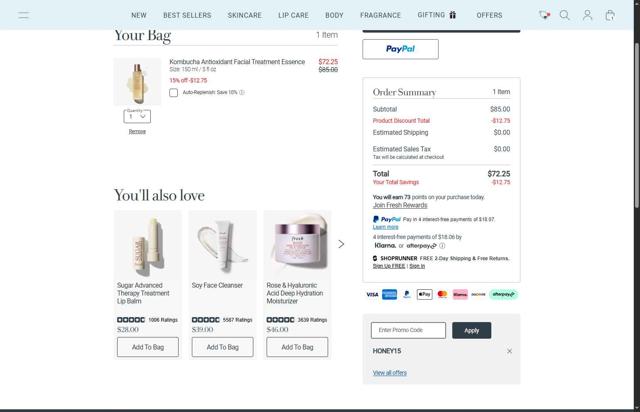Enable the Auto-Replenish Save 10% checkbox
Screen dimensions: 640x412
pyautogui.click(x=173, y=93)
